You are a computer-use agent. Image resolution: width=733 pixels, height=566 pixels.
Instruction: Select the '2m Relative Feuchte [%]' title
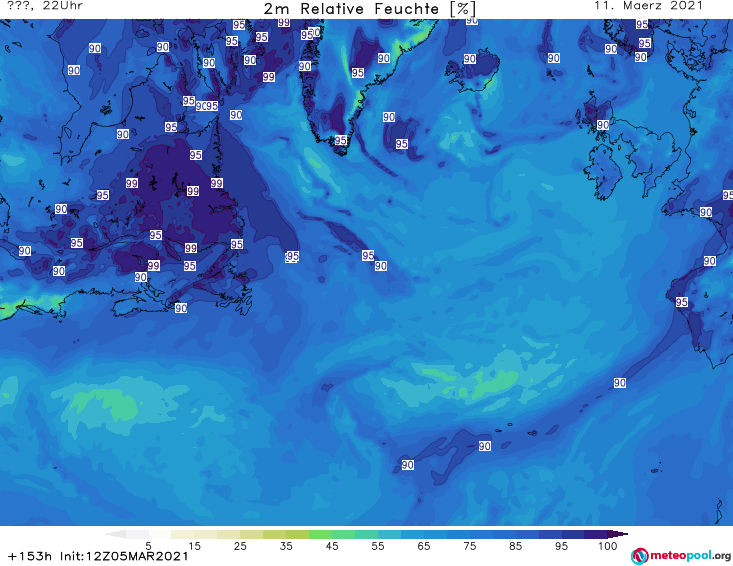pyautogui.click(x=370, y=8)
